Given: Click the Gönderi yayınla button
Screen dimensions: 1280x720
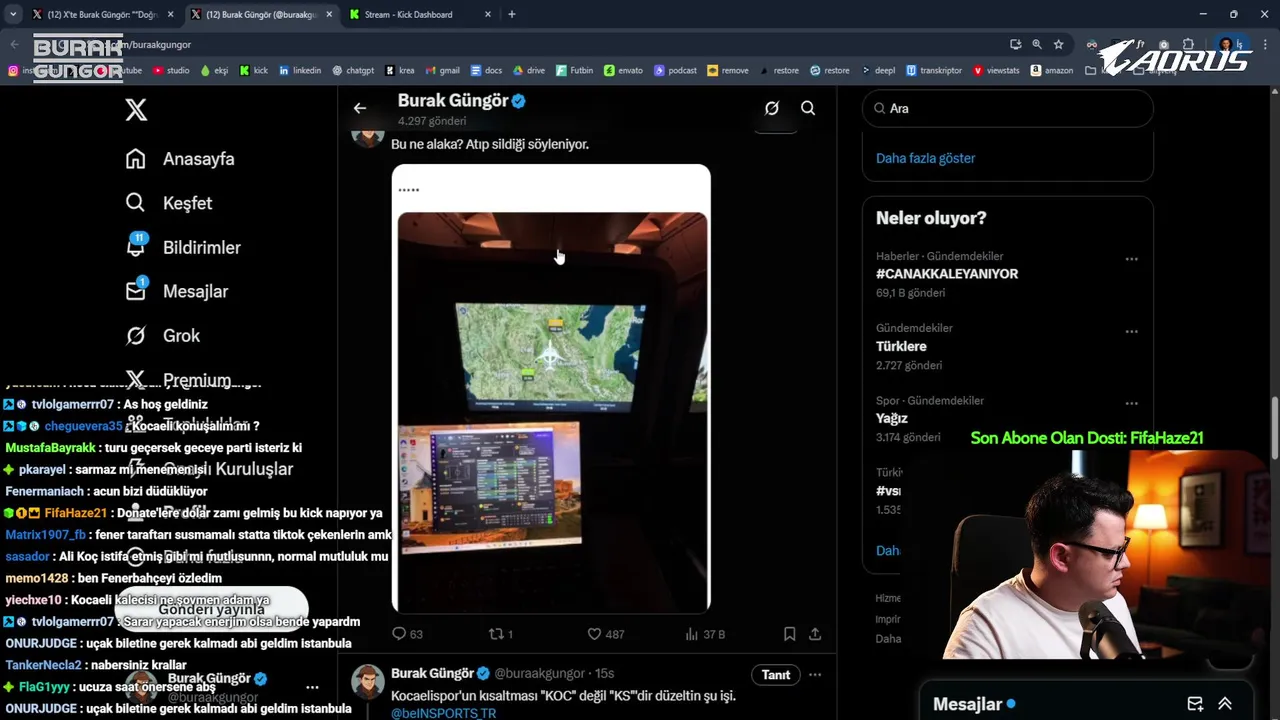Looking at the screenshot, I should [x=211, y=610].
